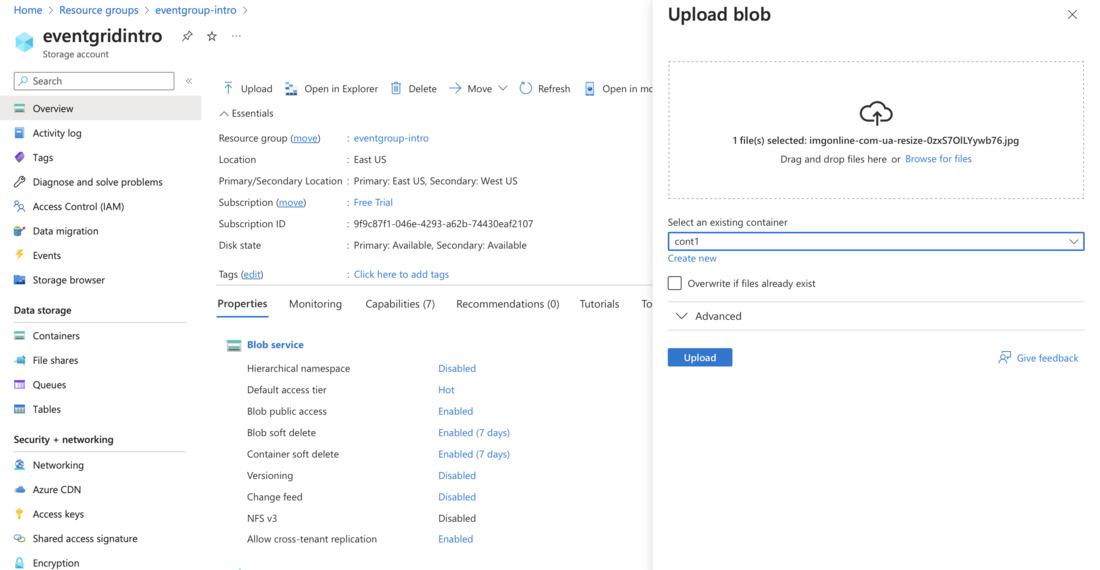Open the more options ellipsis menu

(x=236, y=36)
